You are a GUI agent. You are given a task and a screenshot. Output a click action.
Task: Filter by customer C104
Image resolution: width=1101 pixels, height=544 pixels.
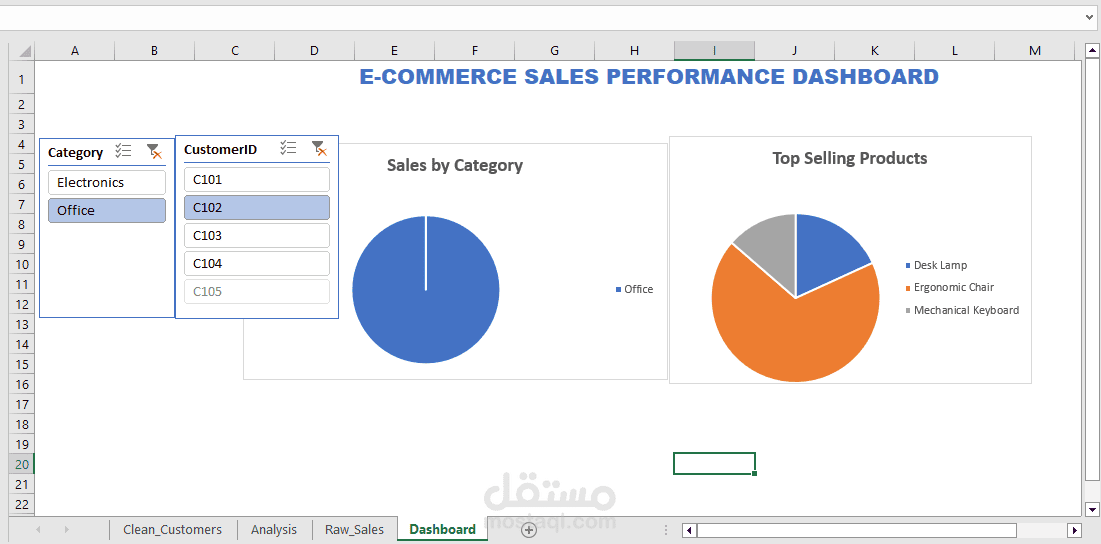click(257, 264)
